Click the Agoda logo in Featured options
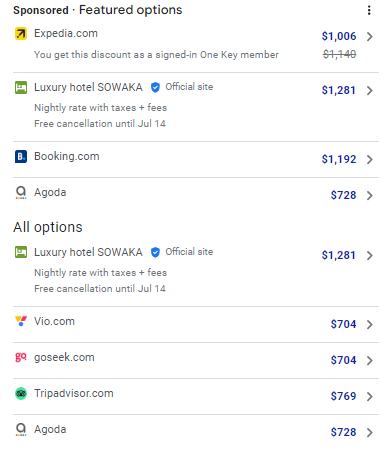This screenshot has height=449, width=385. tap(21, 193)
